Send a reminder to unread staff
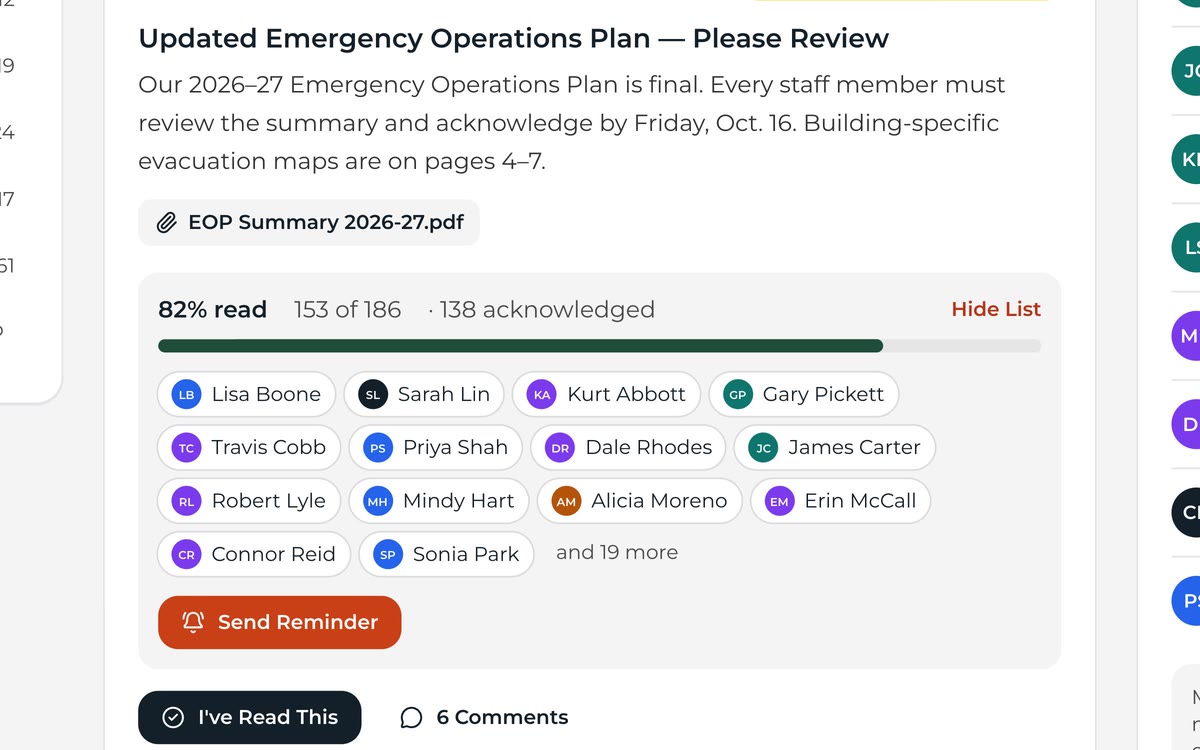1200x750 pixels. [280, 622]
